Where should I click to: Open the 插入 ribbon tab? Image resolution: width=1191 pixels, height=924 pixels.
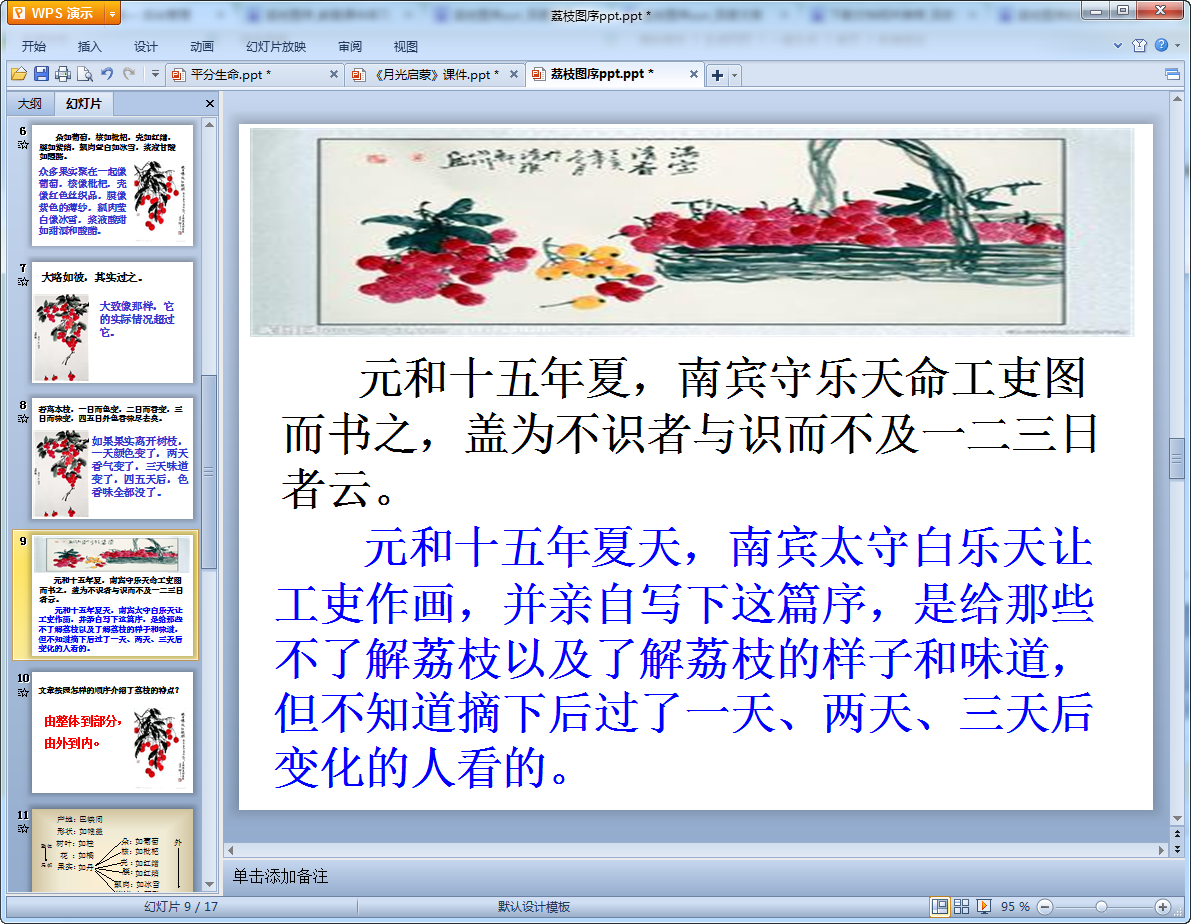[x=90, y=46]
